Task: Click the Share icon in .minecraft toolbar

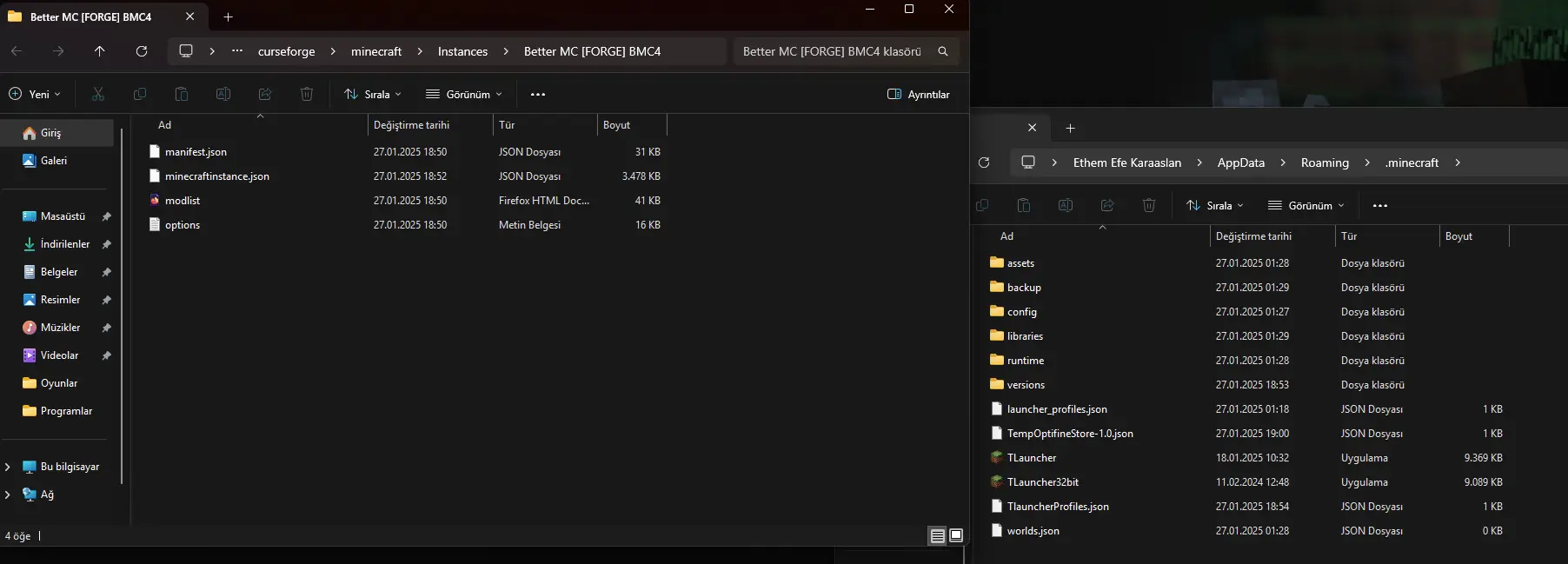Action: point(1107,205)
